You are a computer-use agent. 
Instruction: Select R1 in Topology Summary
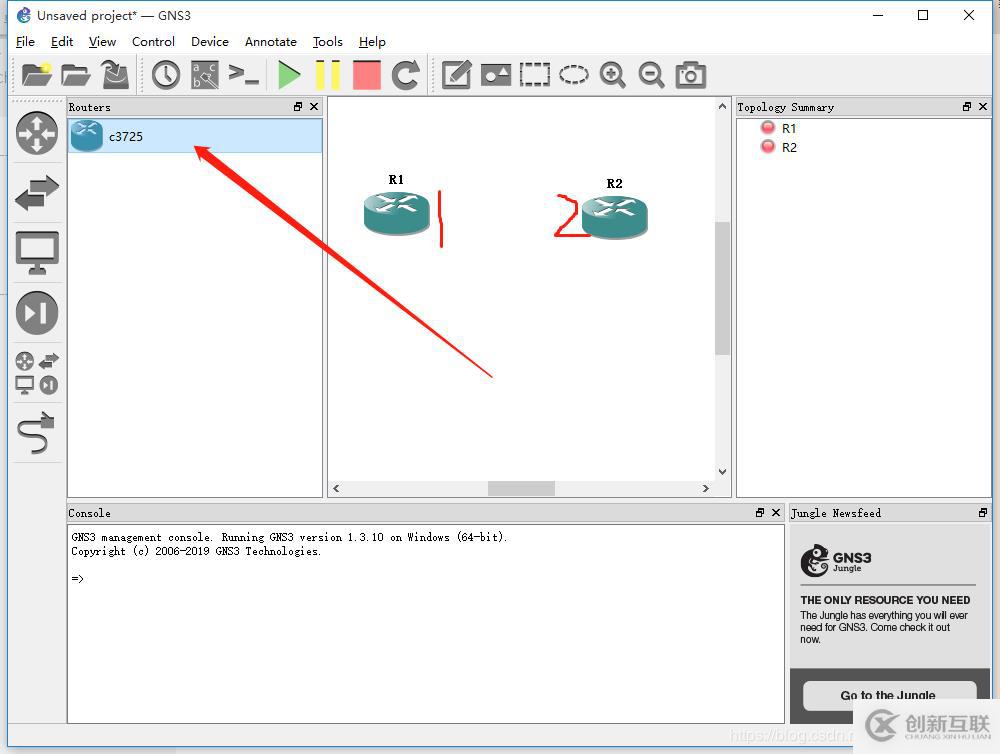tap(789, 128)
